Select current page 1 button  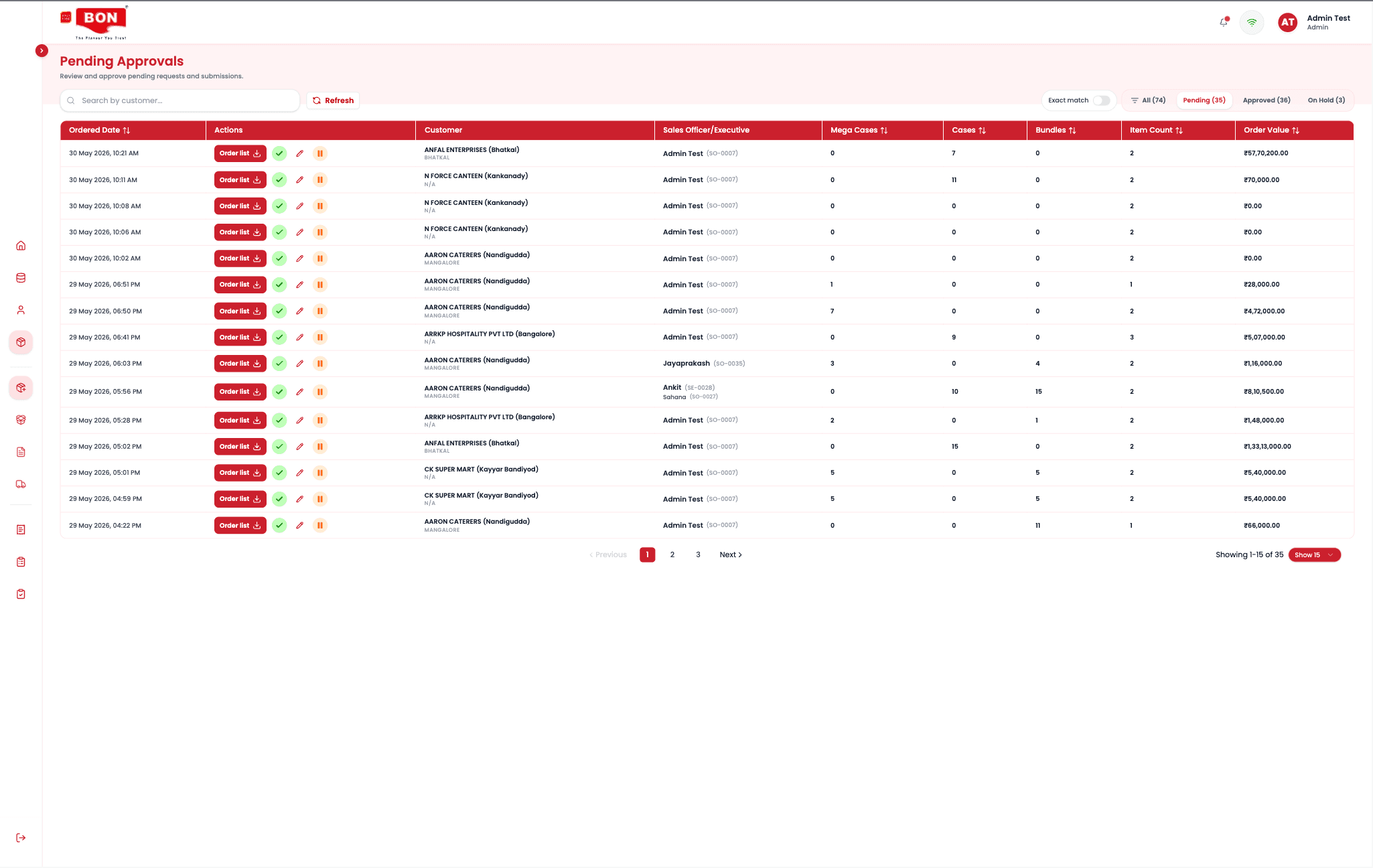tap(647, 555)
